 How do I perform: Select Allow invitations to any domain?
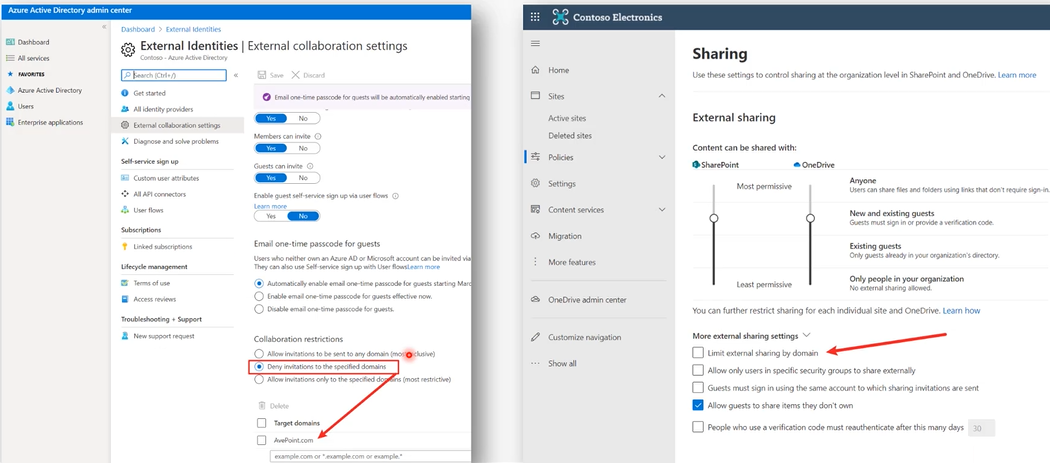[259, 353]
